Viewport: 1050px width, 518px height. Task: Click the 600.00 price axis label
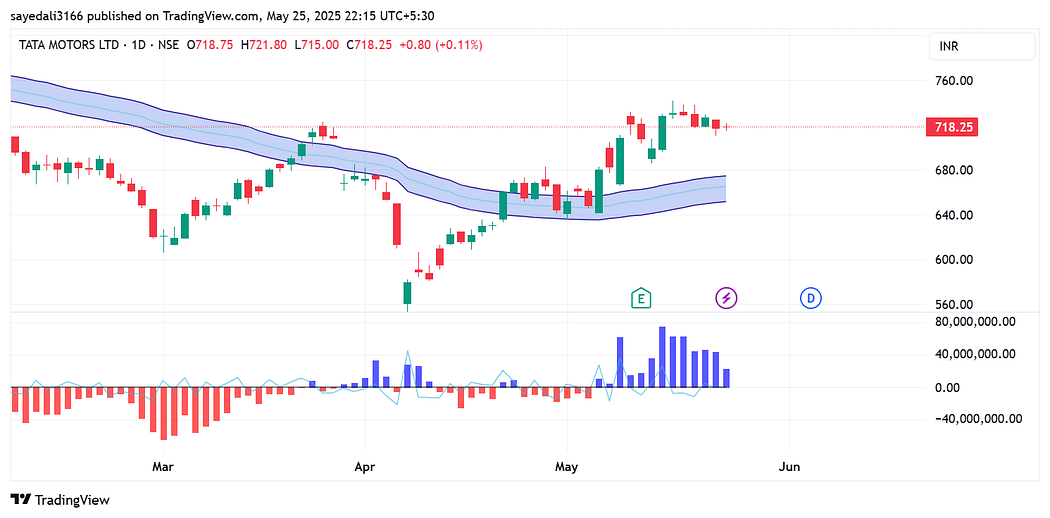[x=956, y=260]
